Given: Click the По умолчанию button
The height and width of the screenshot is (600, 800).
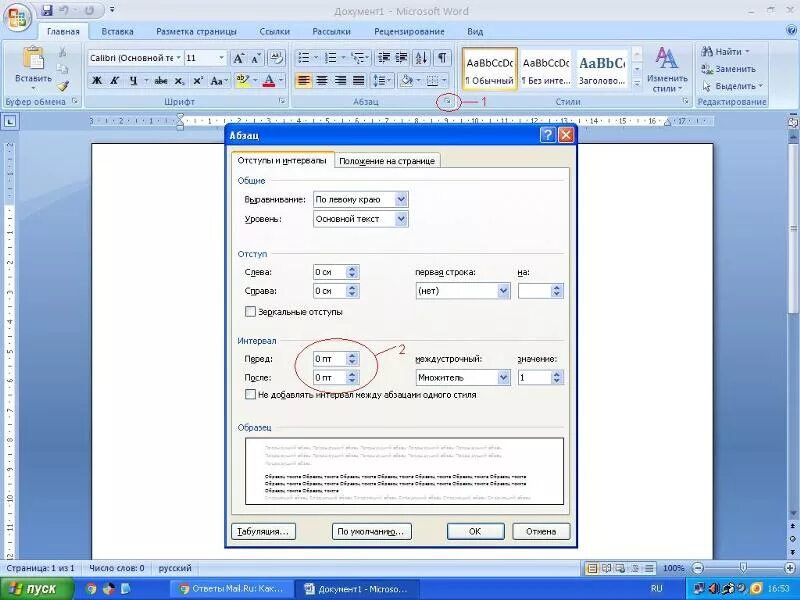Looking at the screenshot, I should [x=371, y=531].
